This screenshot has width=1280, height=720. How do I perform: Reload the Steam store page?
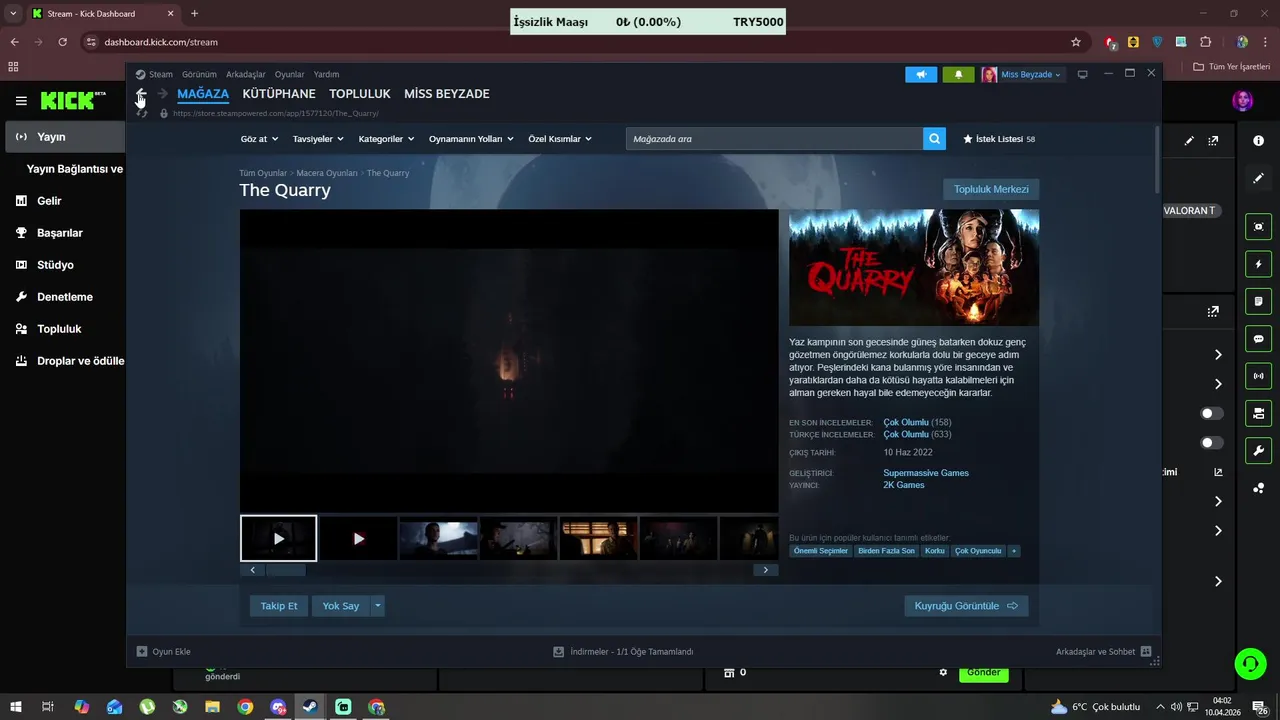coord(141,113)
